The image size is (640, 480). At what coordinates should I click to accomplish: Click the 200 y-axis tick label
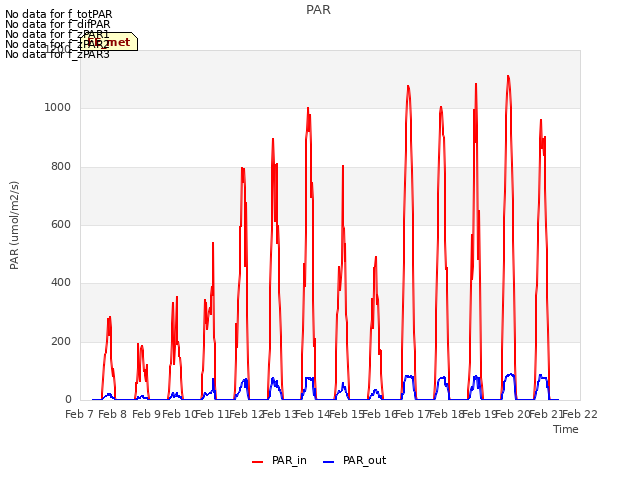coord(61,342)
